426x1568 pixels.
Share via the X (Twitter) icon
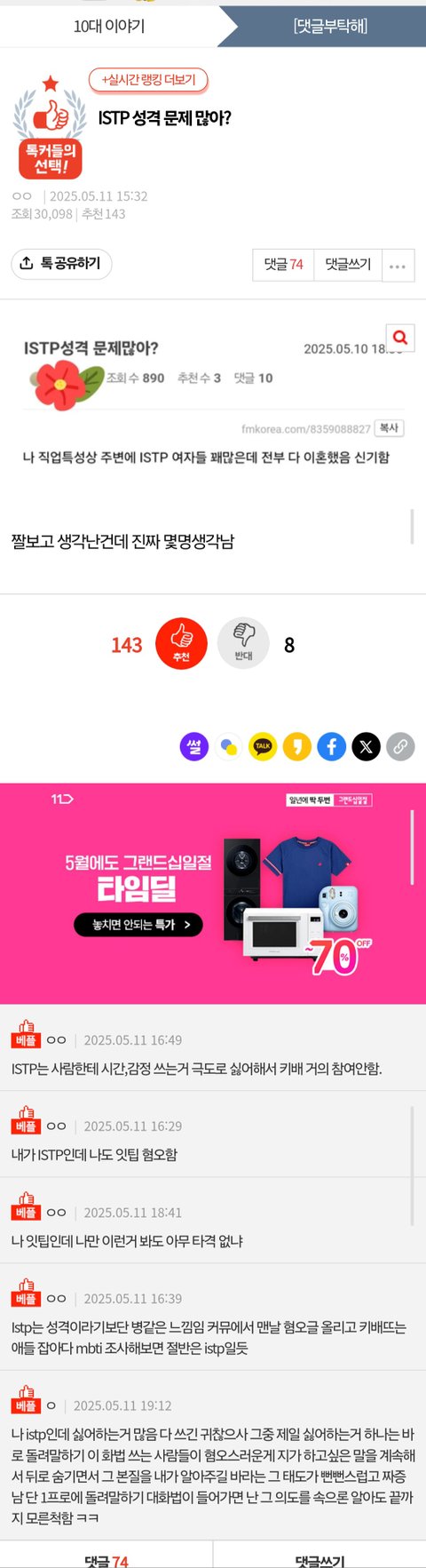(366, 746)
